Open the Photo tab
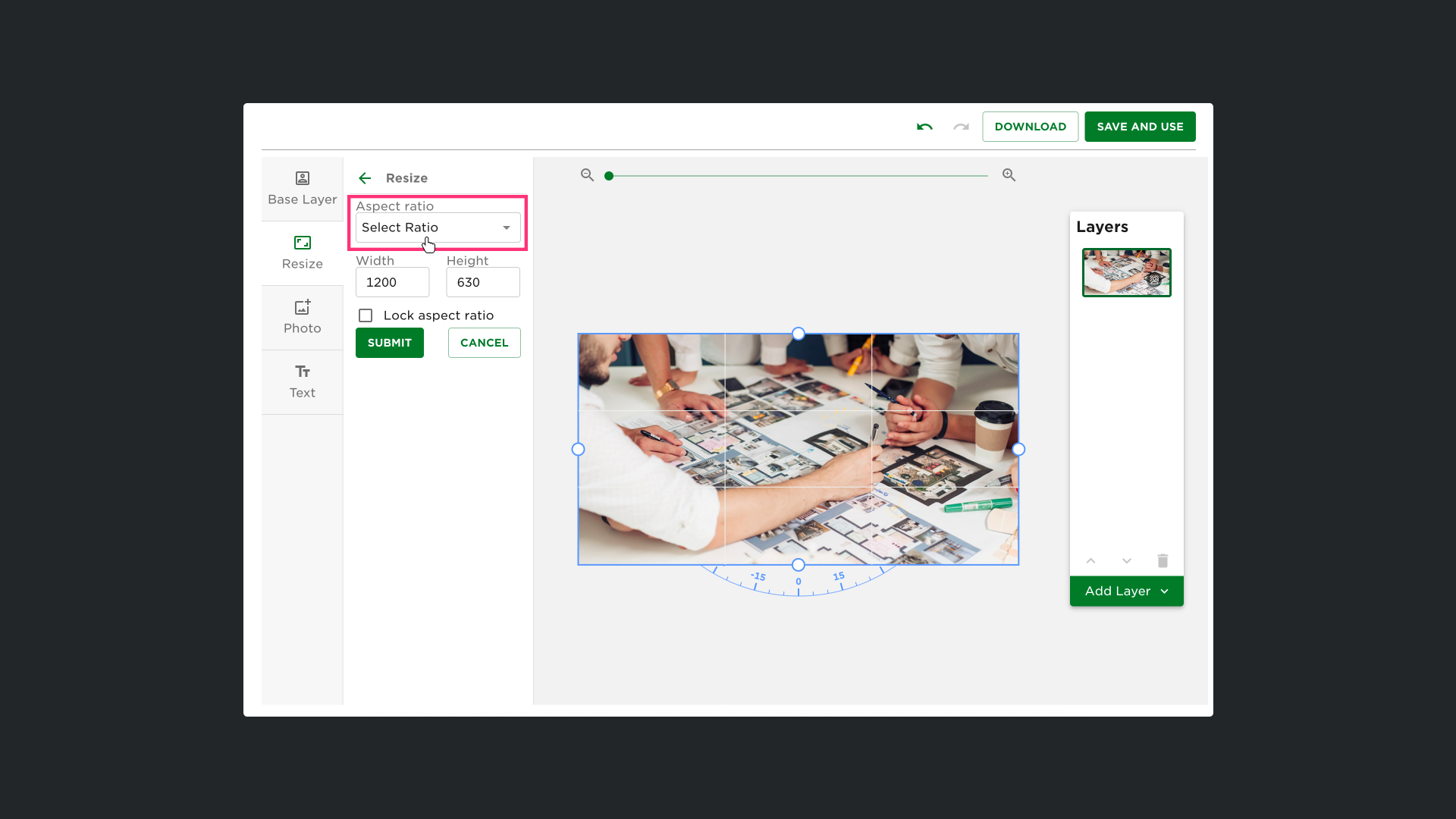The height and width of the screenshot is (819, 1456). click(303, 318)
